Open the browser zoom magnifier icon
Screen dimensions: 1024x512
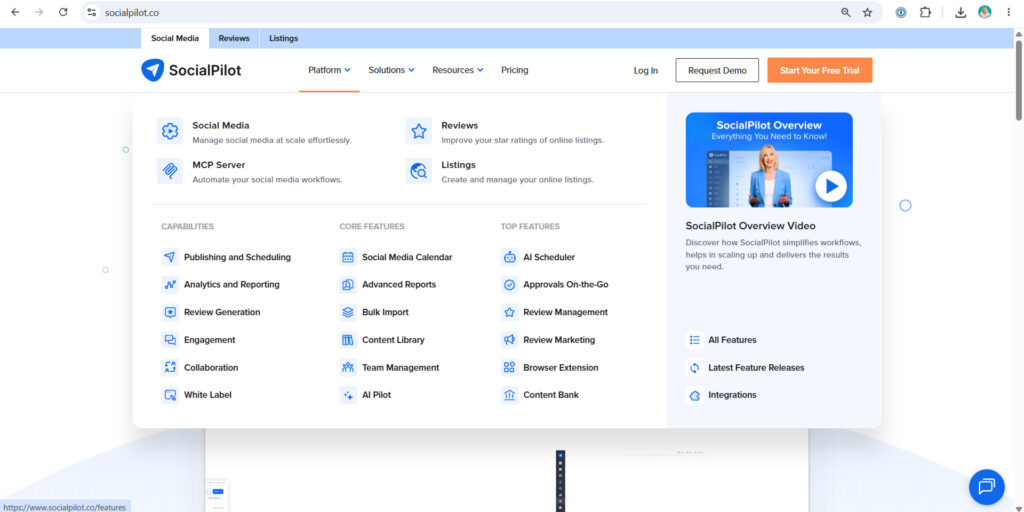(x=845, y=12)
